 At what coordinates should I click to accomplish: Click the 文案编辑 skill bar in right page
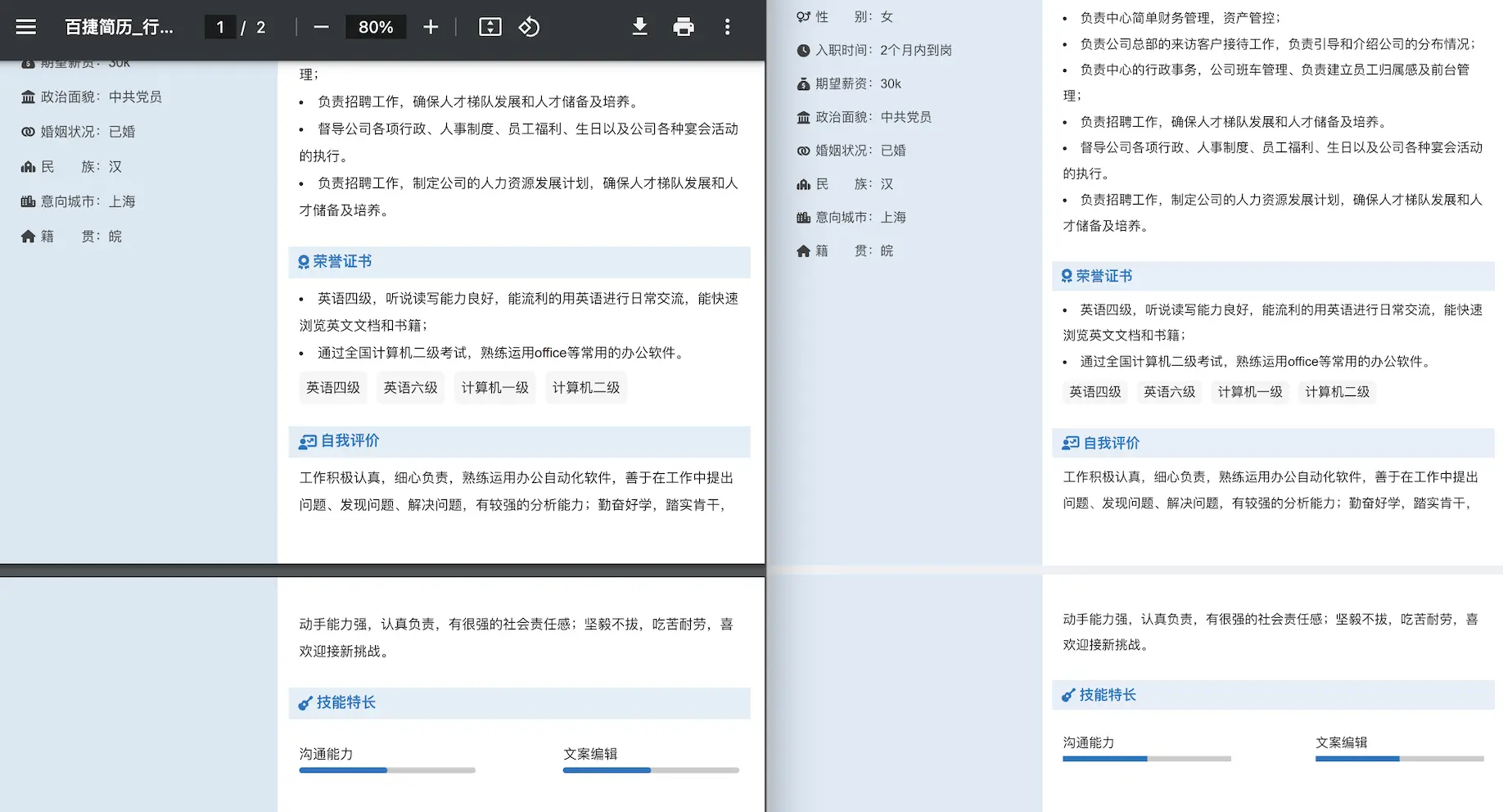pyautogui.click(x=1400, y=759)
